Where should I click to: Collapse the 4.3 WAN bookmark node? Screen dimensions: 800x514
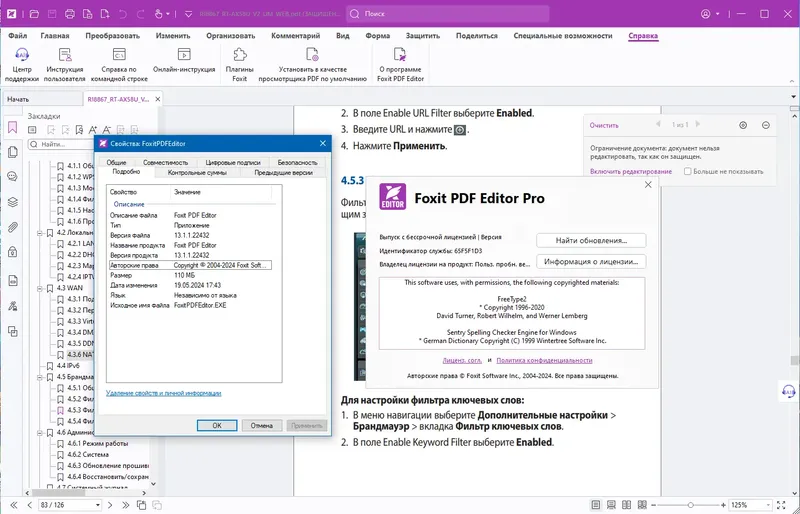click(40, 288)
